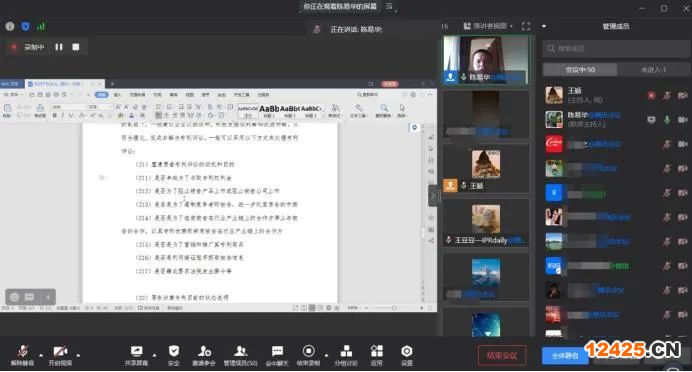692x372 pixels.
Task: Pause the recording in 录制中 bar
Action: pos(59,47)
